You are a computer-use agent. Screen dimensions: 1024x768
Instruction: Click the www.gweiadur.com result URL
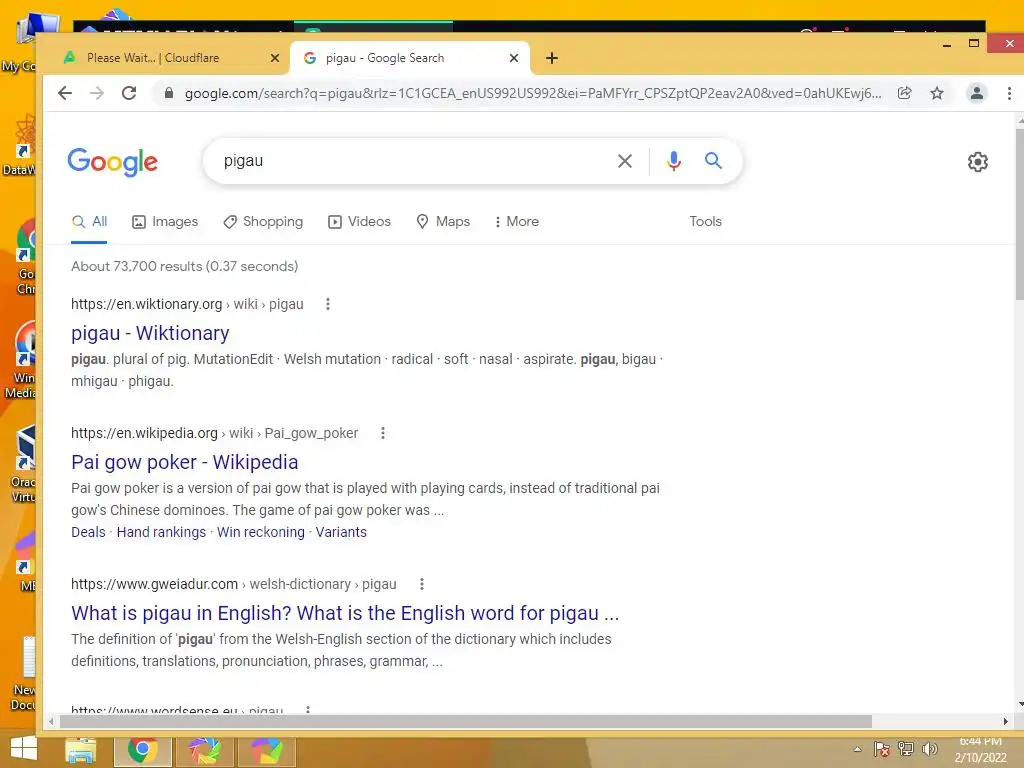click(x=234, y=584)
